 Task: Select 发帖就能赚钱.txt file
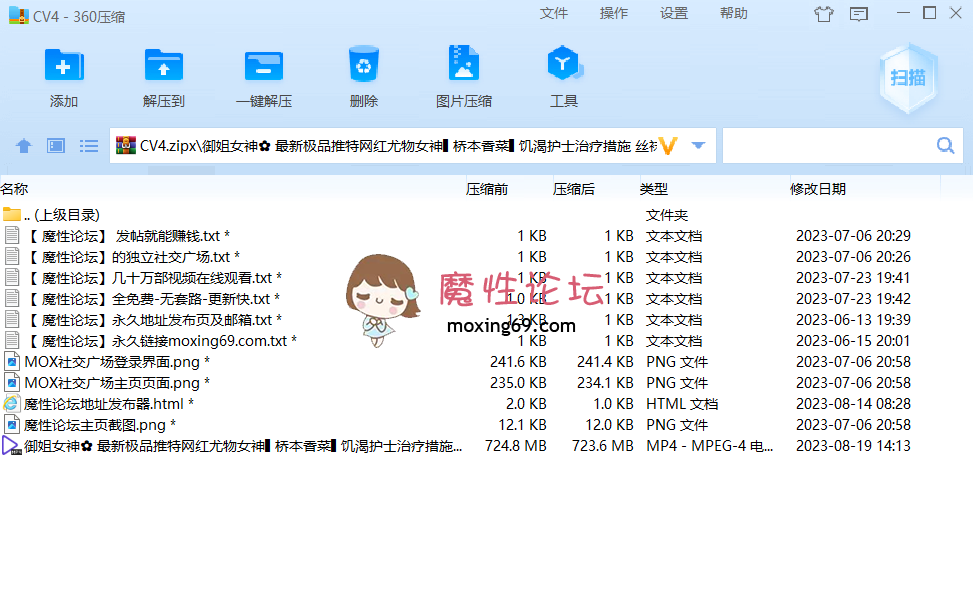point(486,236)
